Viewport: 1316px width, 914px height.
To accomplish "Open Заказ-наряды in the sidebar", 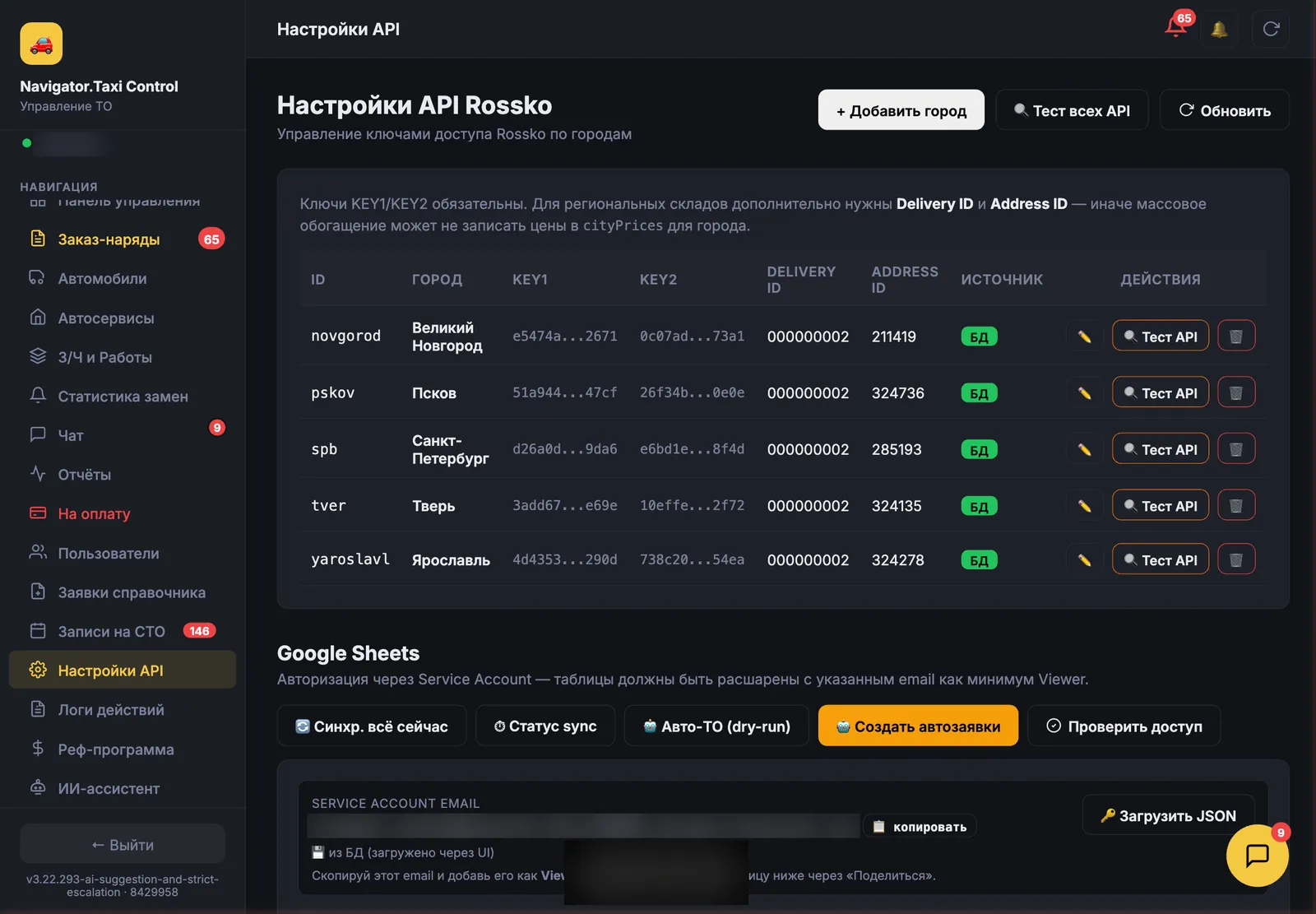I will (123, 239).
